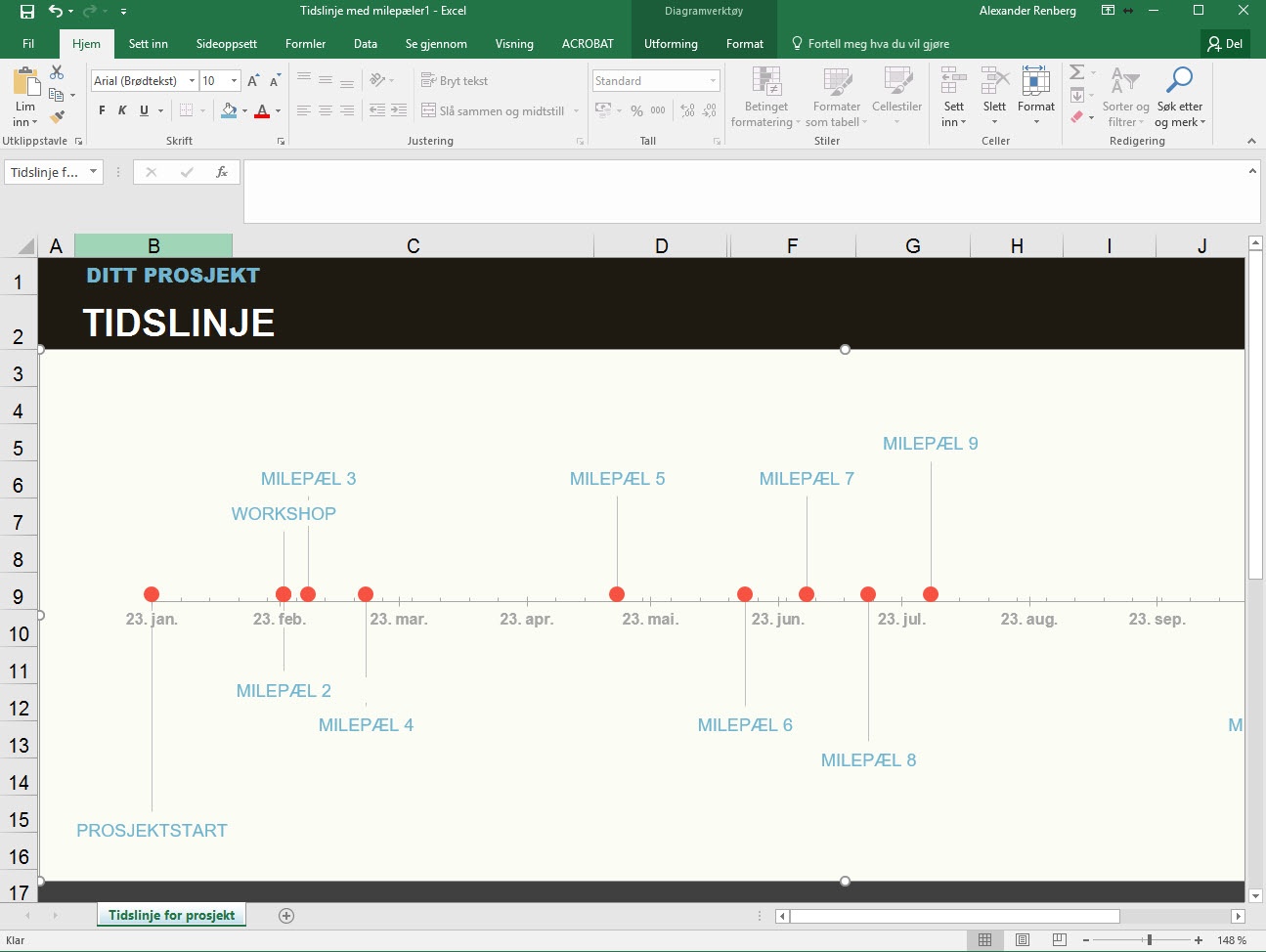
Task: Switch to Formler tab
Action: (x=305, y=44)
